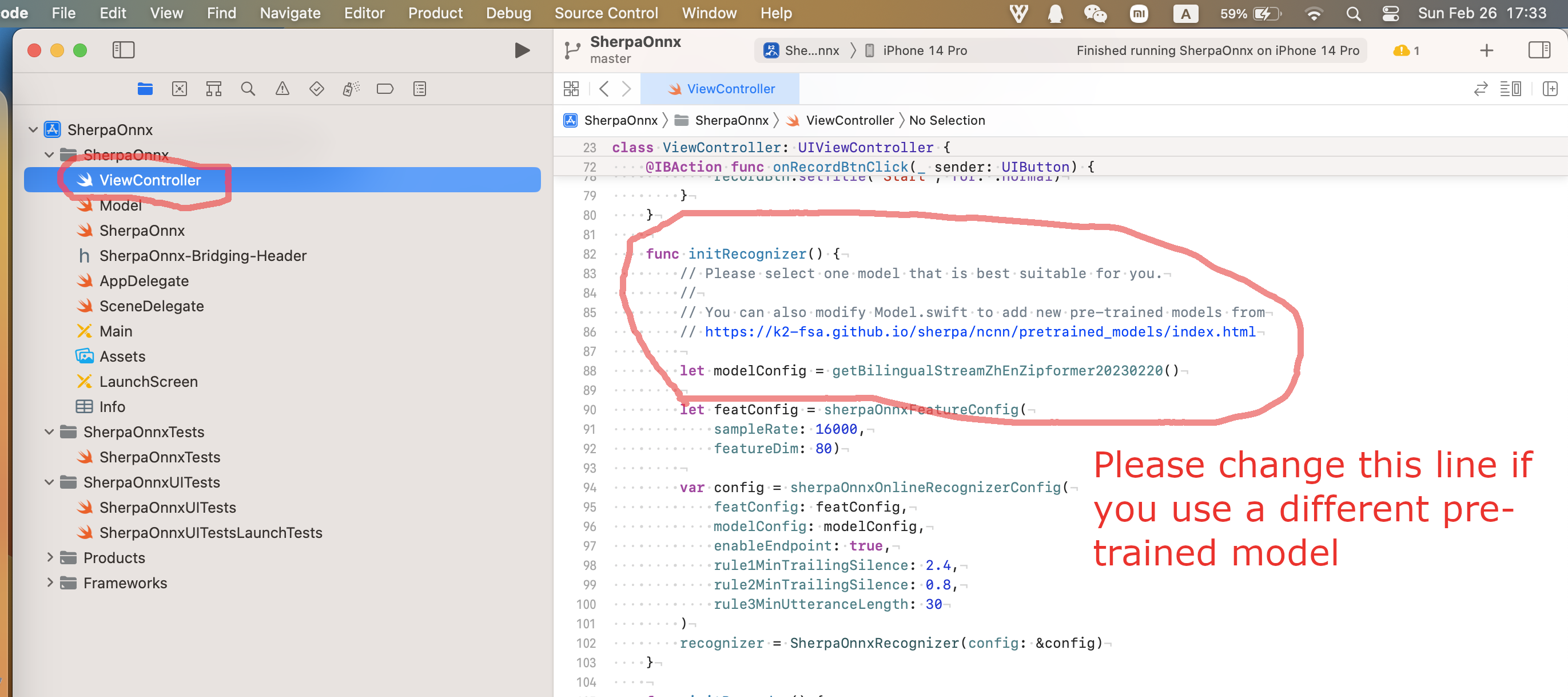
Task: Enable code review changes view
Action: coord(1481,89)
